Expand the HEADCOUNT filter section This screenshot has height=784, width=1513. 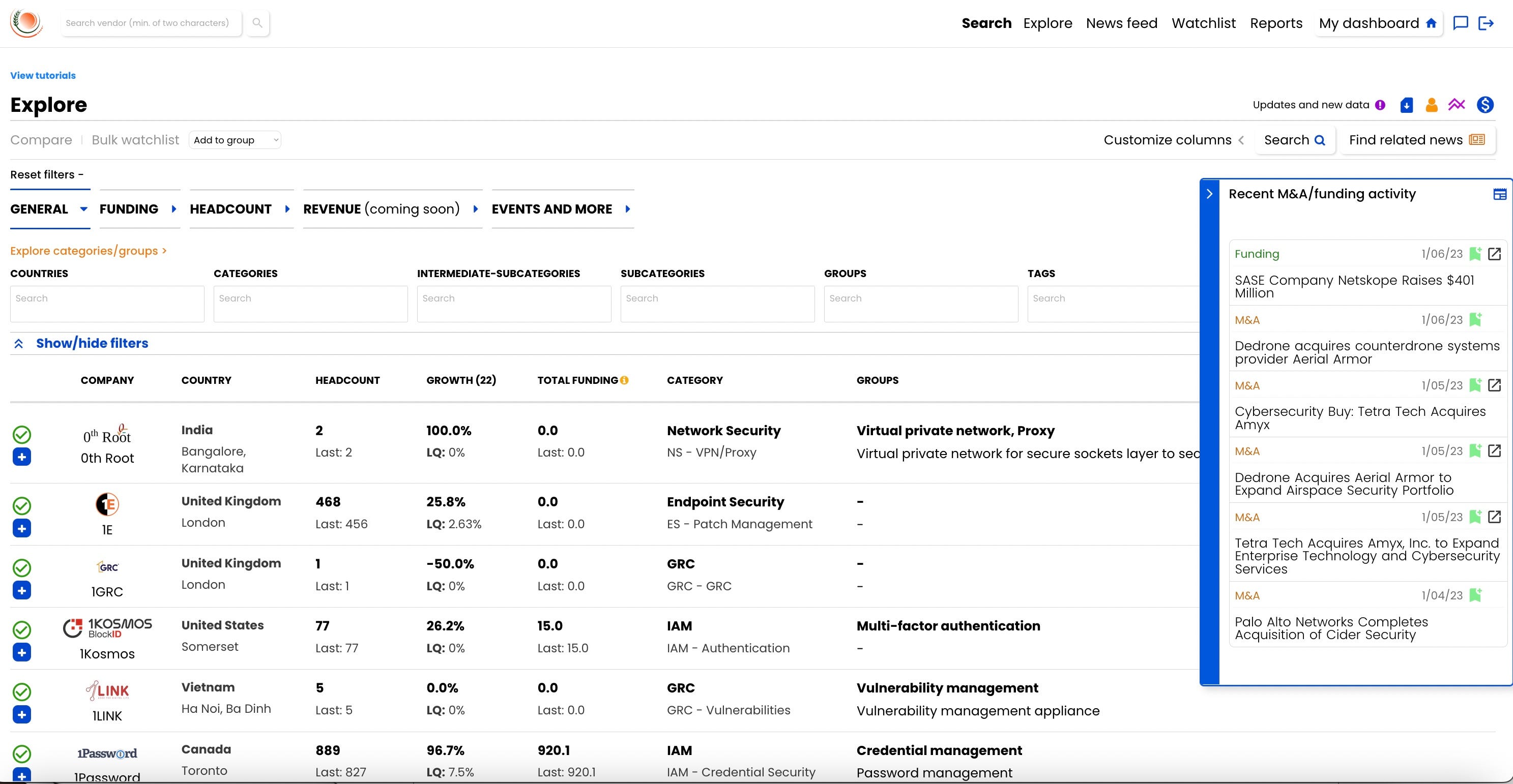coord(241,209)
